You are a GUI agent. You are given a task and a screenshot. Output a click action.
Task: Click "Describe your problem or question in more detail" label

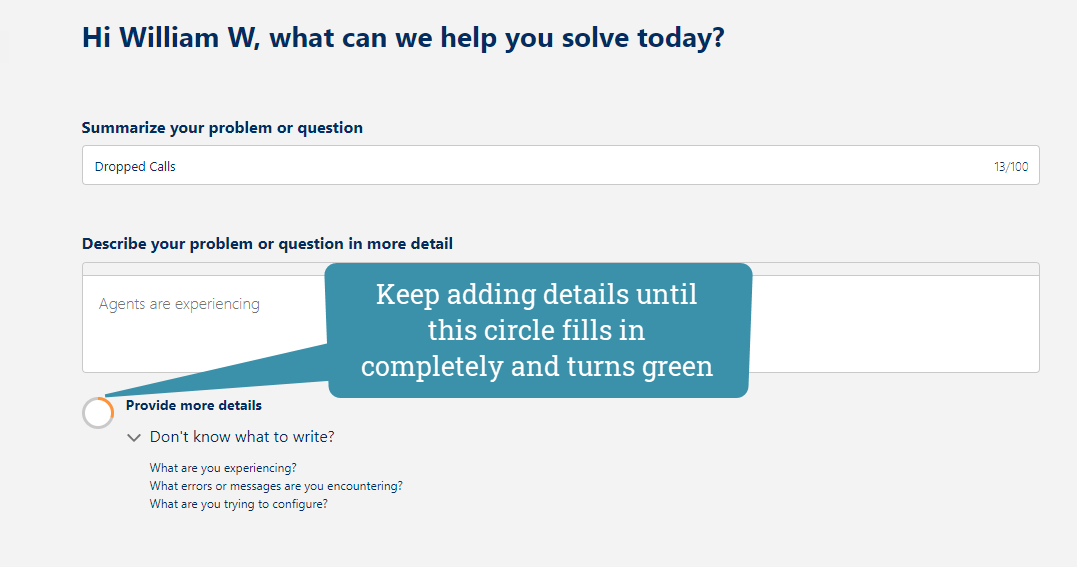267,244
